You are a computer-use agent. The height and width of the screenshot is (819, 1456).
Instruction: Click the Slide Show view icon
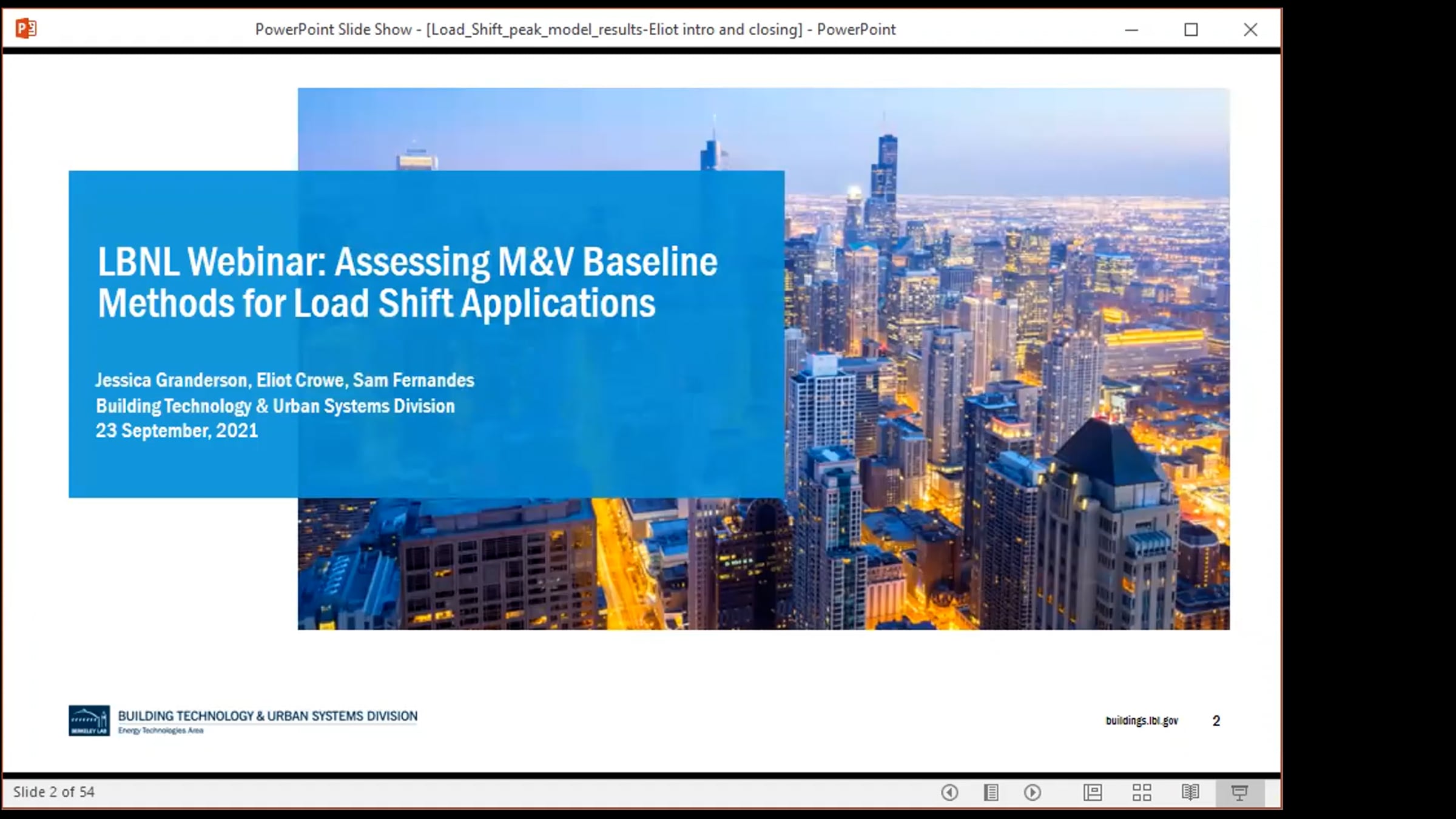pyautogui.click(x=1239, y=792)
